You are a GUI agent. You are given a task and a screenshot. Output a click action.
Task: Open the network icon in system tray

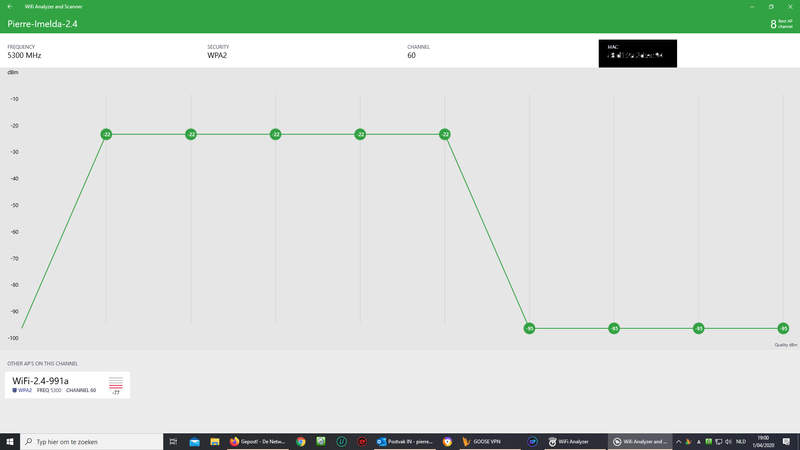point(718,442)
